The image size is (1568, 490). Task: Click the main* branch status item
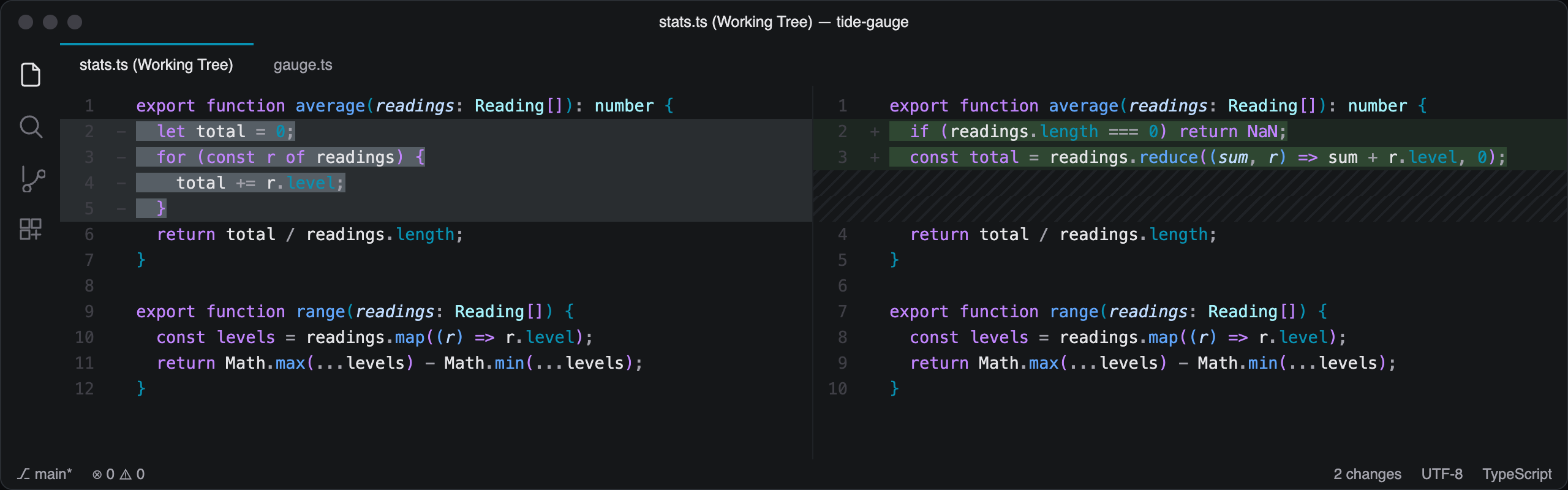[44, 474]
